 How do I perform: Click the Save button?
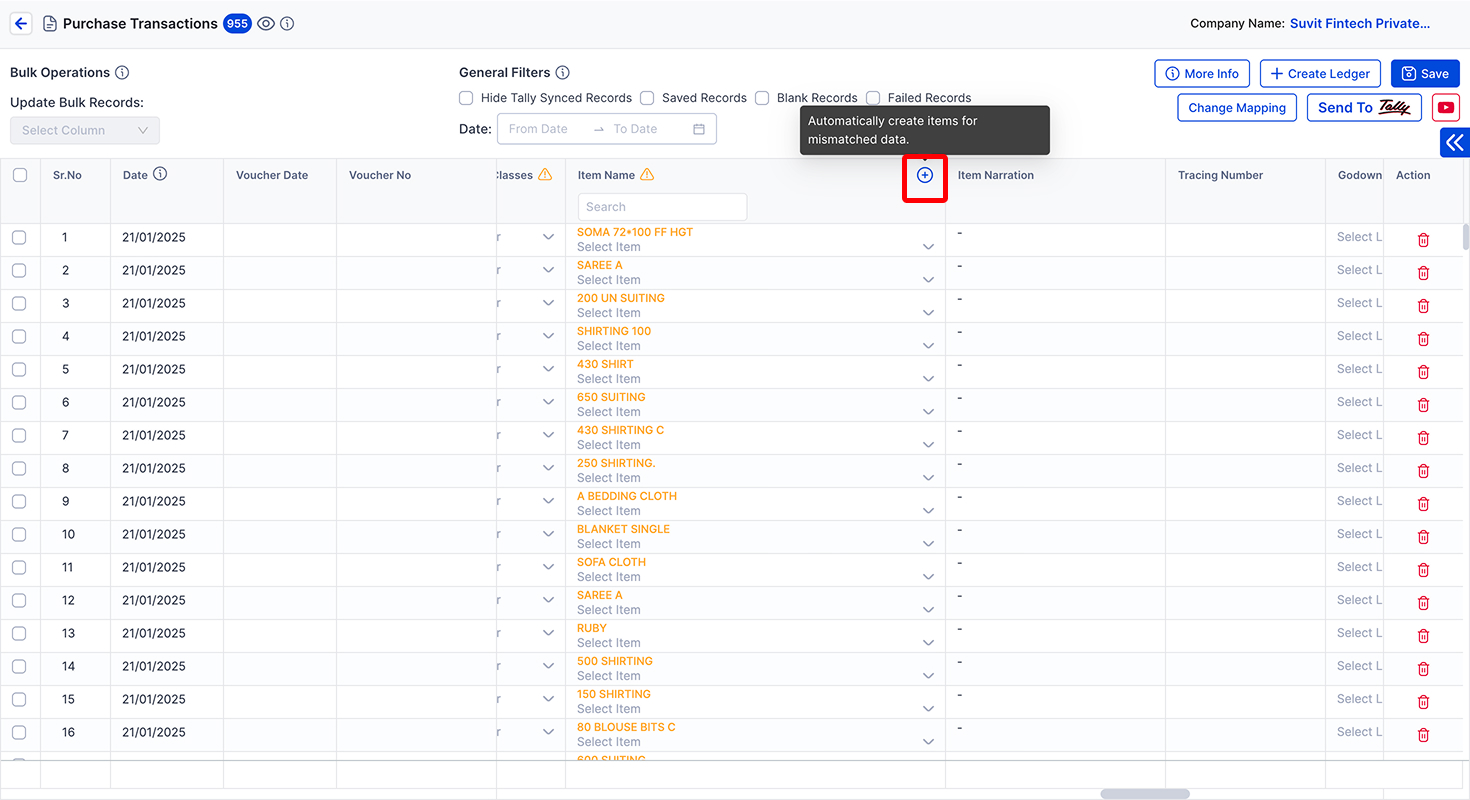[x=1425, y=73]
